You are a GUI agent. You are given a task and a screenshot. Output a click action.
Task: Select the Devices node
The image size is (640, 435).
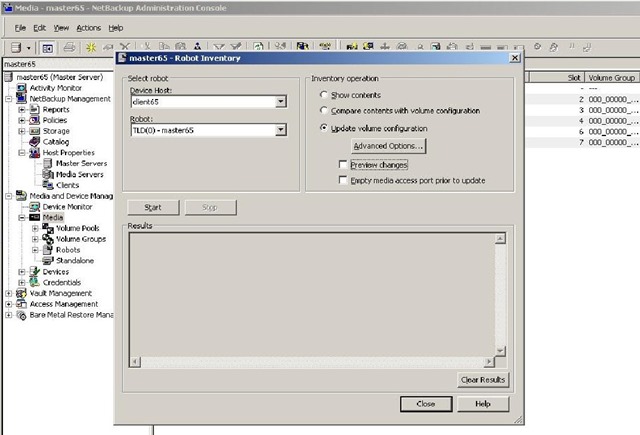tap(56, 272)
